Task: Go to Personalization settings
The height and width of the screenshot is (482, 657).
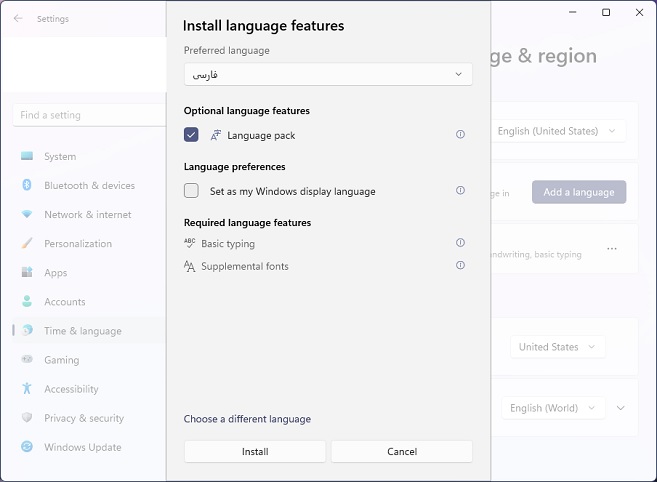Action: pyautogui.click(x=89, y=244)
